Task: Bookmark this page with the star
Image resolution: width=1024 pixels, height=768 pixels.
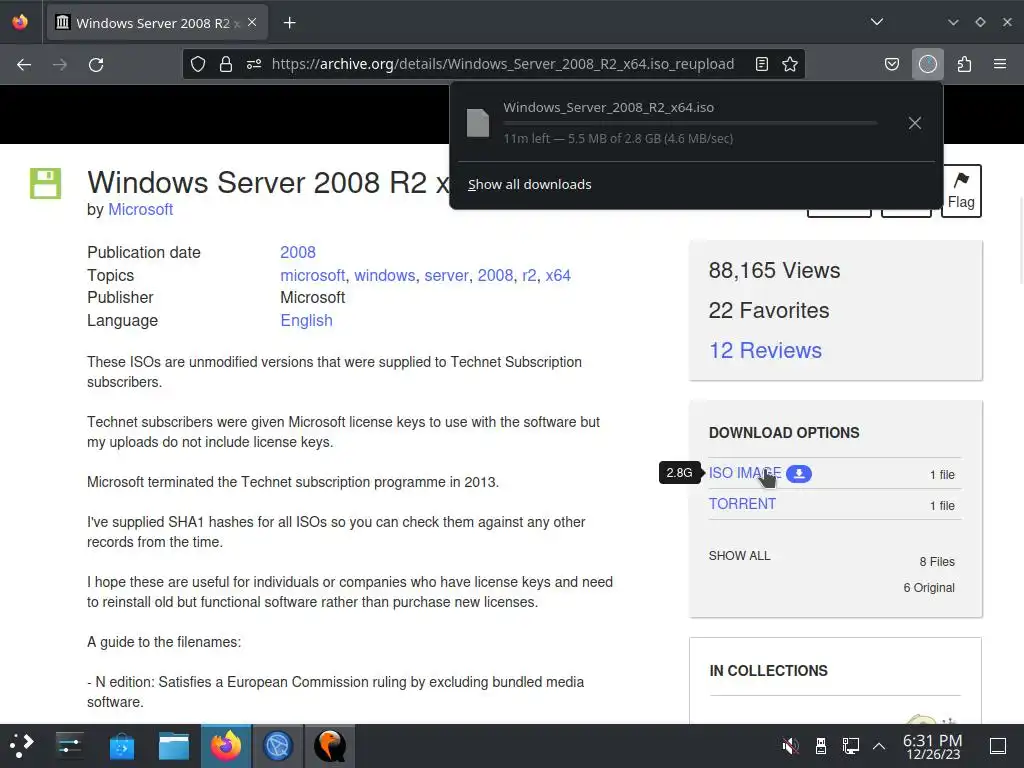Action: (x=790, y=64)
